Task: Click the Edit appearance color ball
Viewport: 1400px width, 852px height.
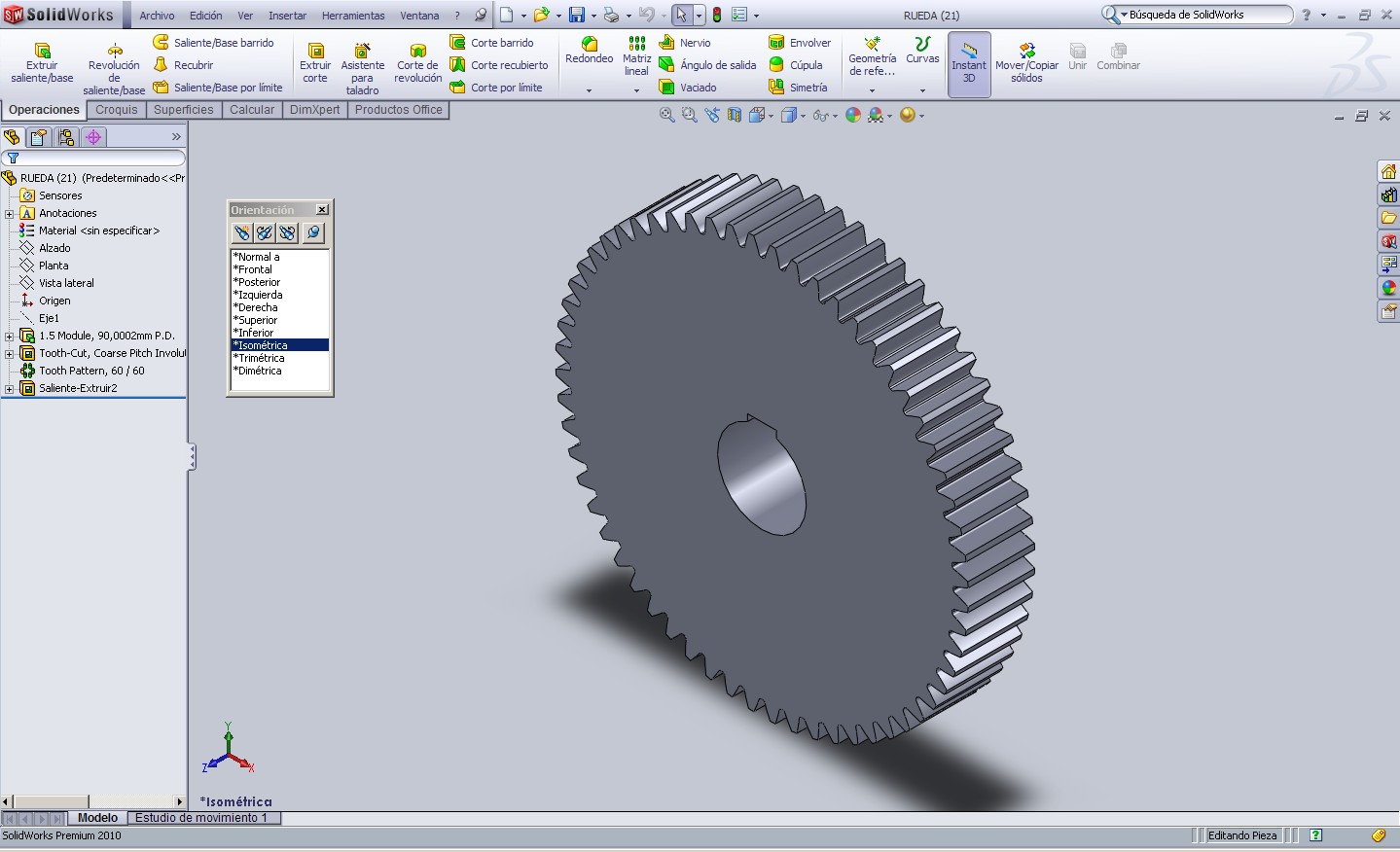Action: tap(853, 115)
